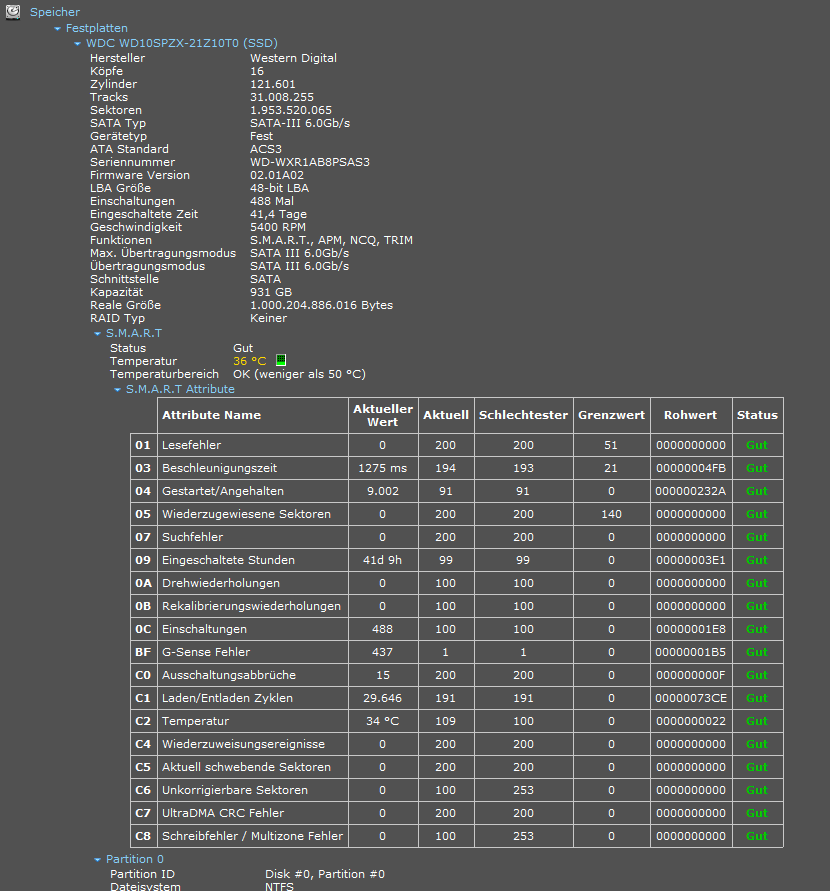Select Aktuell schwebende Sektoren attribute
The image size is (830, 891).
[246, 768]
